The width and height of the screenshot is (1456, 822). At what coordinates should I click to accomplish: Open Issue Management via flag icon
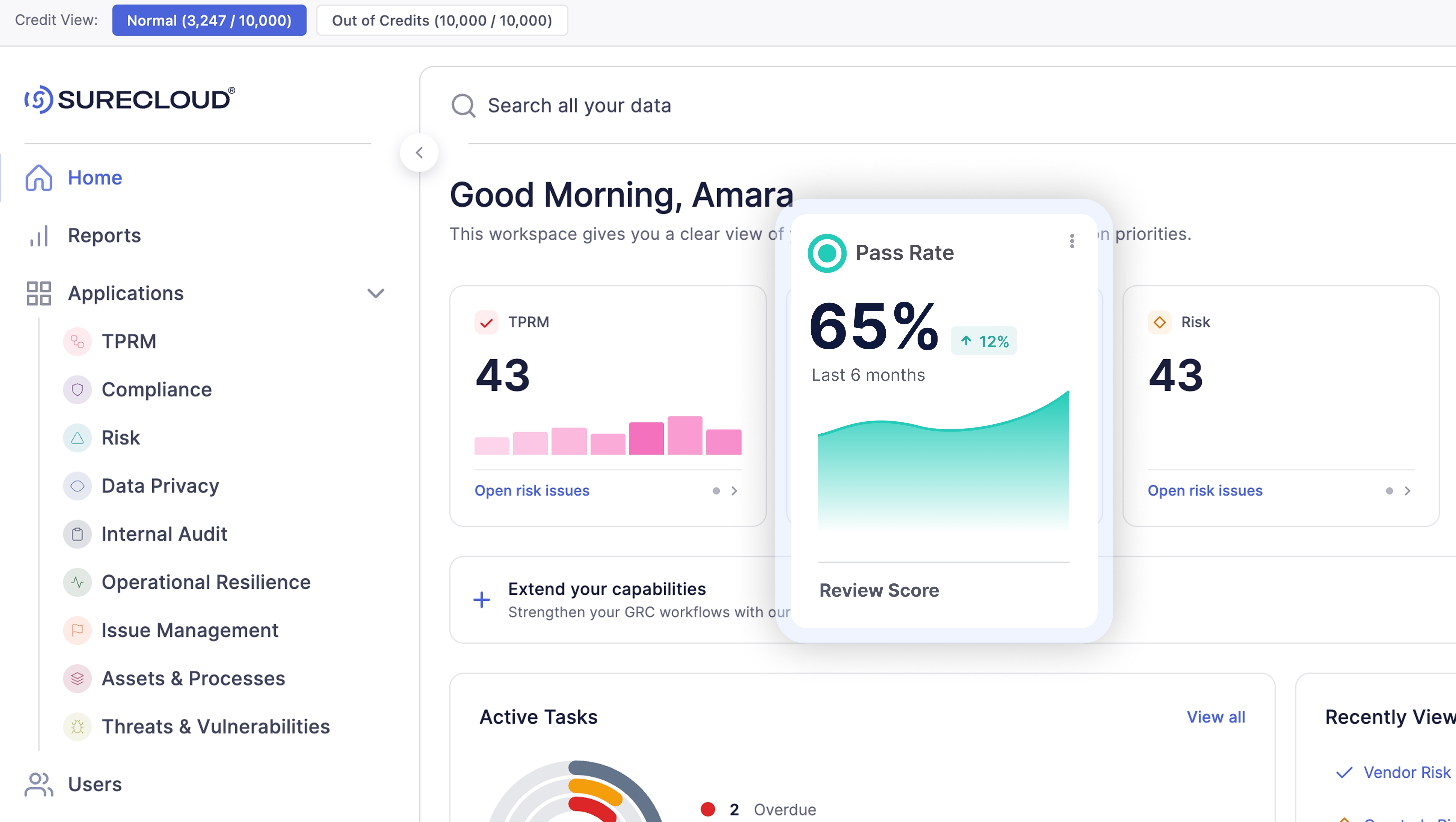(x=77, y=630)
